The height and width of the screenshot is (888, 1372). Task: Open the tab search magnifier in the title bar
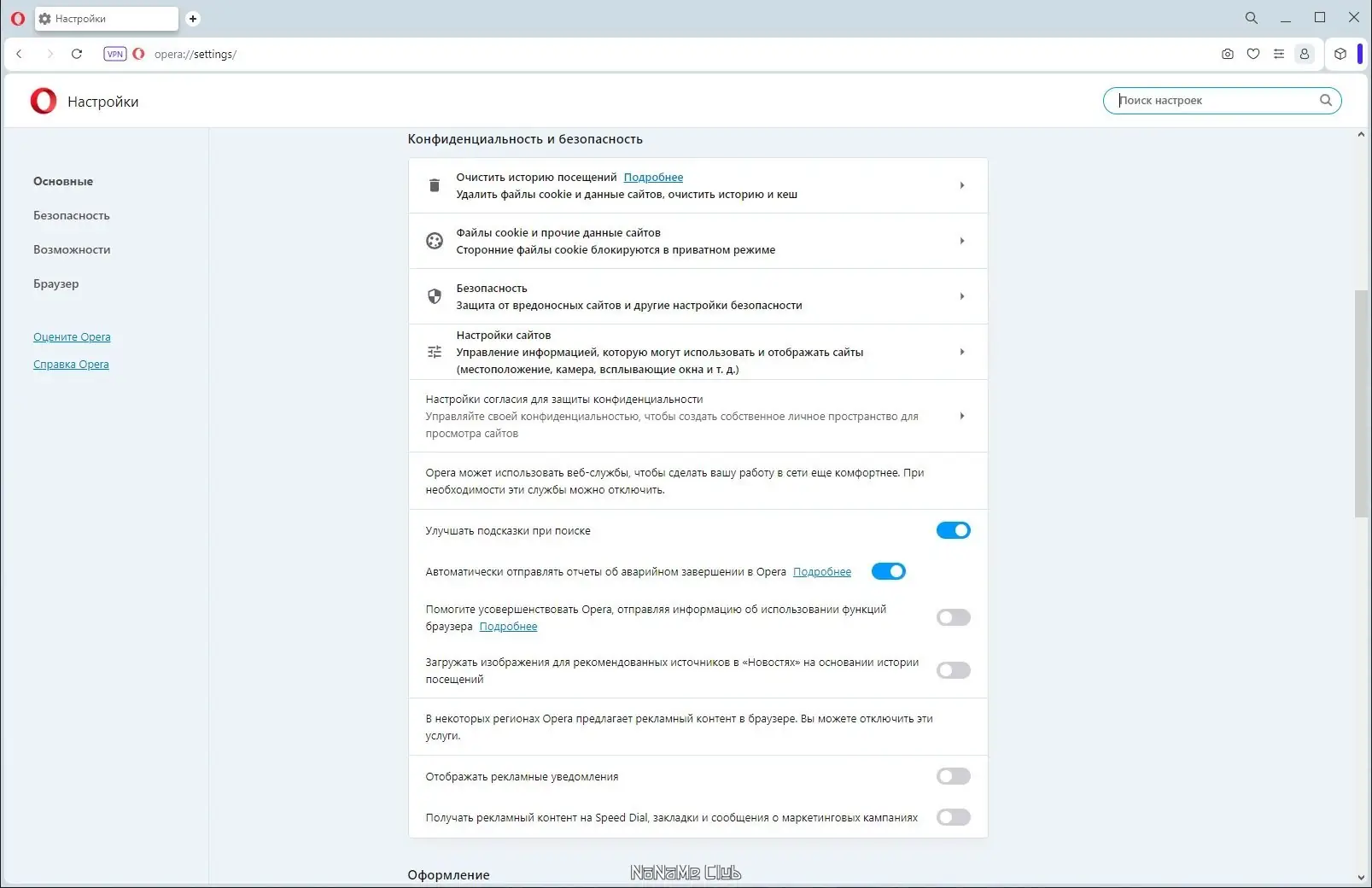(1252, 18)
